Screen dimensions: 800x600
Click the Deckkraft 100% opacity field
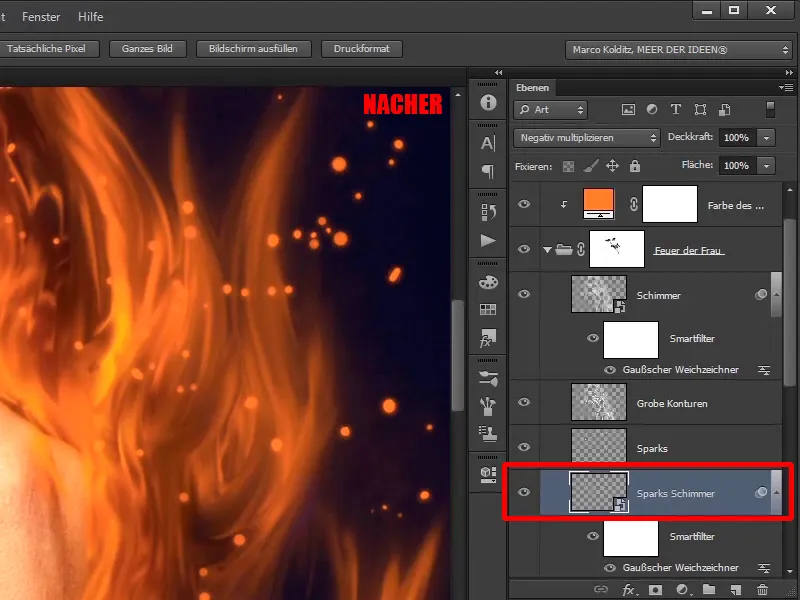point(737,138)
